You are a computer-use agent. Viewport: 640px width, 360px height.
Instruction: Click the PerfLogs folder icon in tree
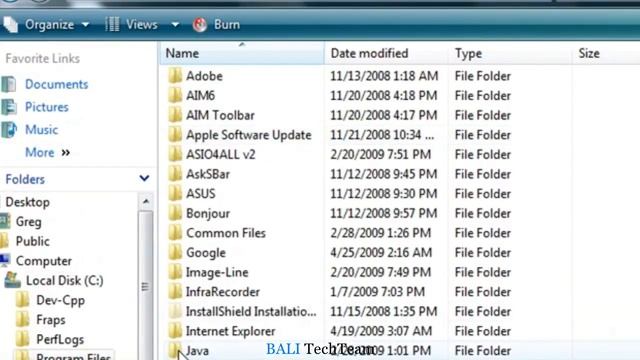[x=23, y=339]
